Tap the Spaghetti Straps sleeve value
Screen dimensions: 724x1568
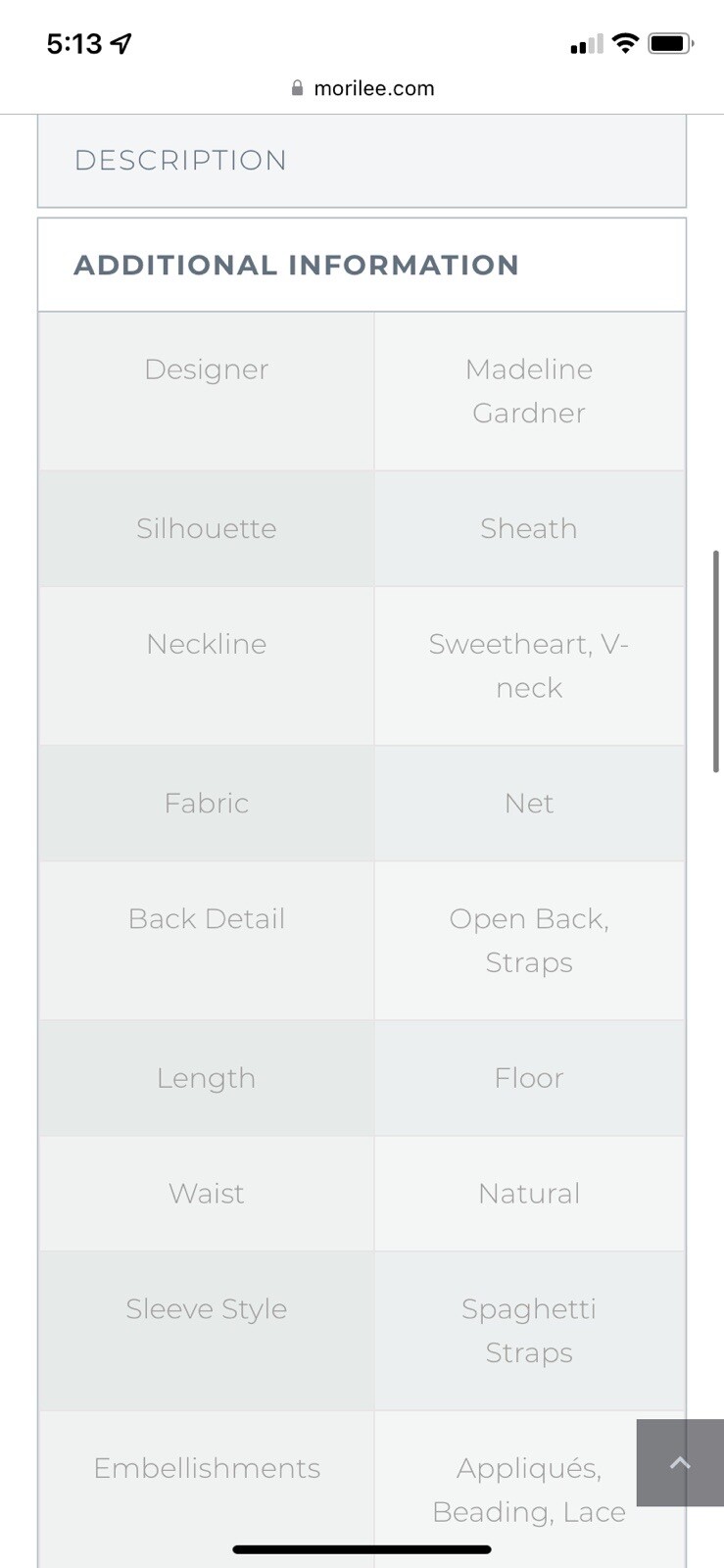(x=529, y=1331)
